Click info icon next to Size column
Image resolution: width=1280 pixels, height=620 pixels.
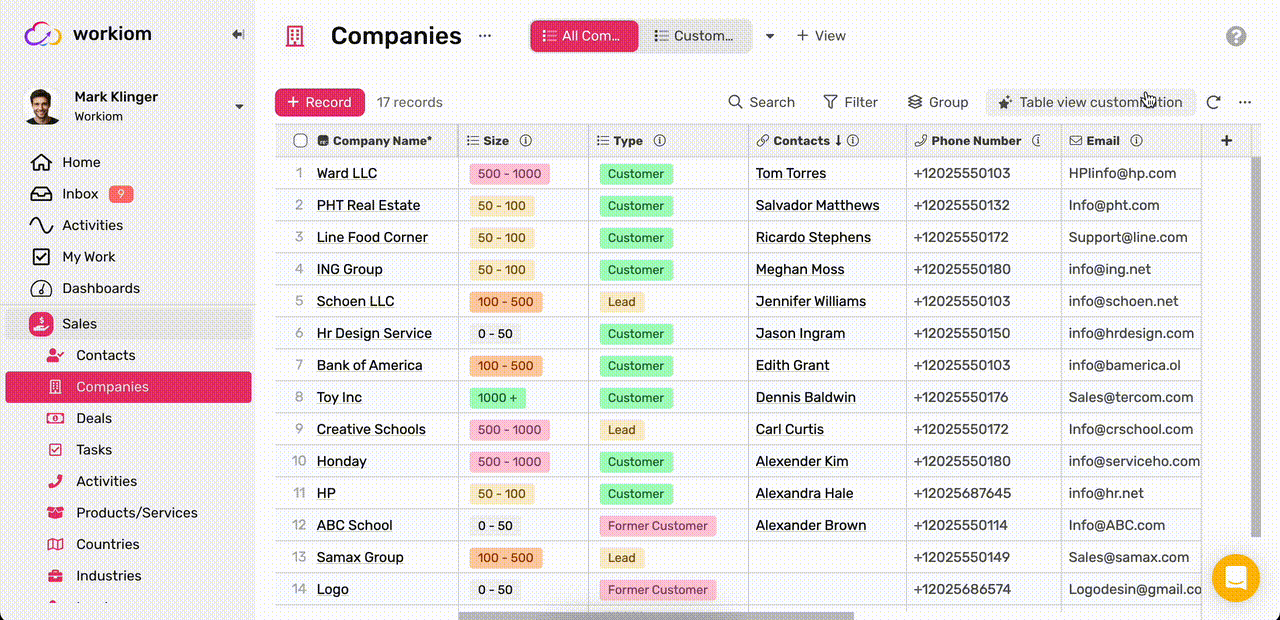point(526,141)
